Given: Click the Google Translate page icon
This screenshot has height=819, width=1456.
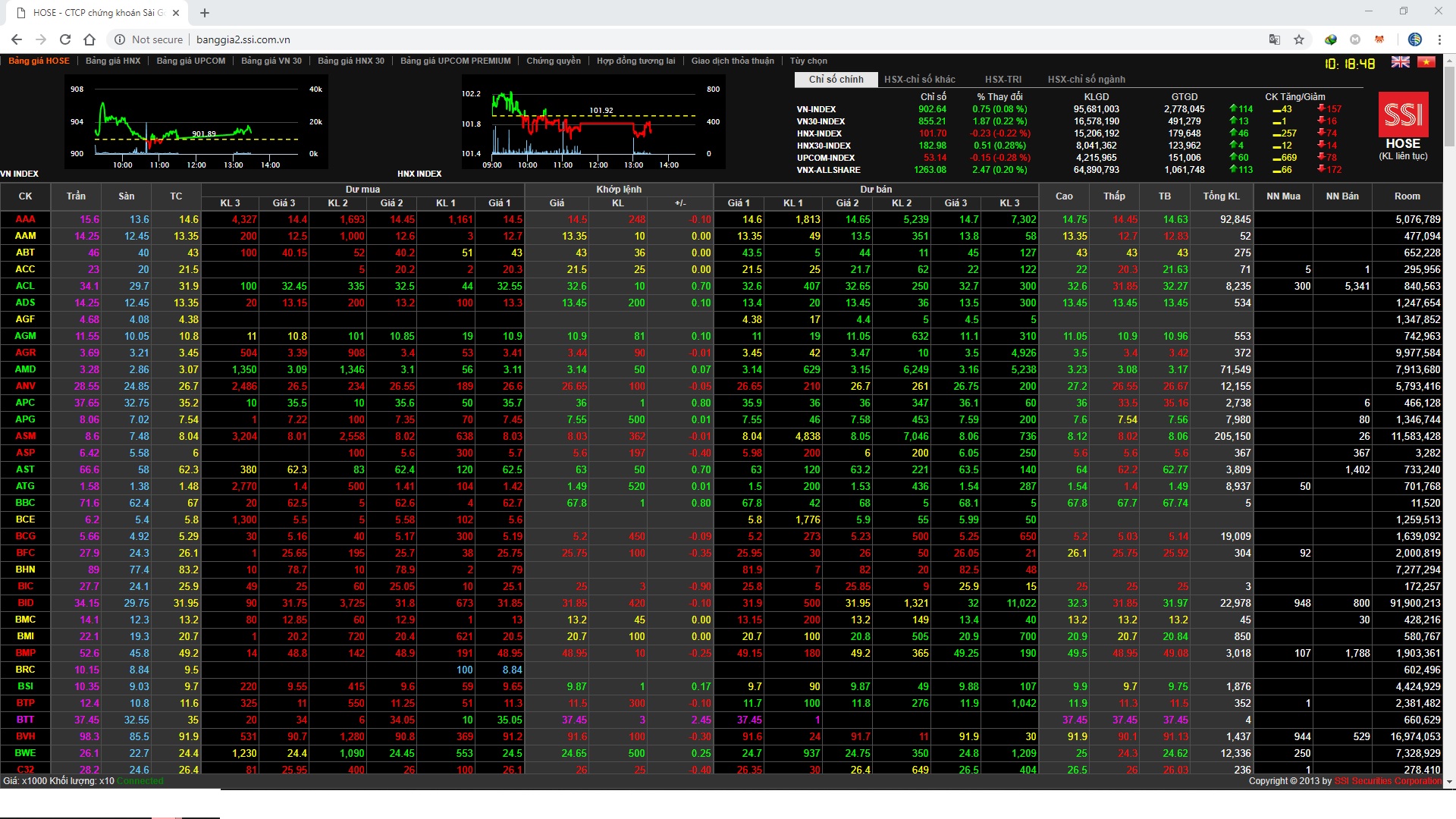Looking at the screenshot, I should 1275,39.
